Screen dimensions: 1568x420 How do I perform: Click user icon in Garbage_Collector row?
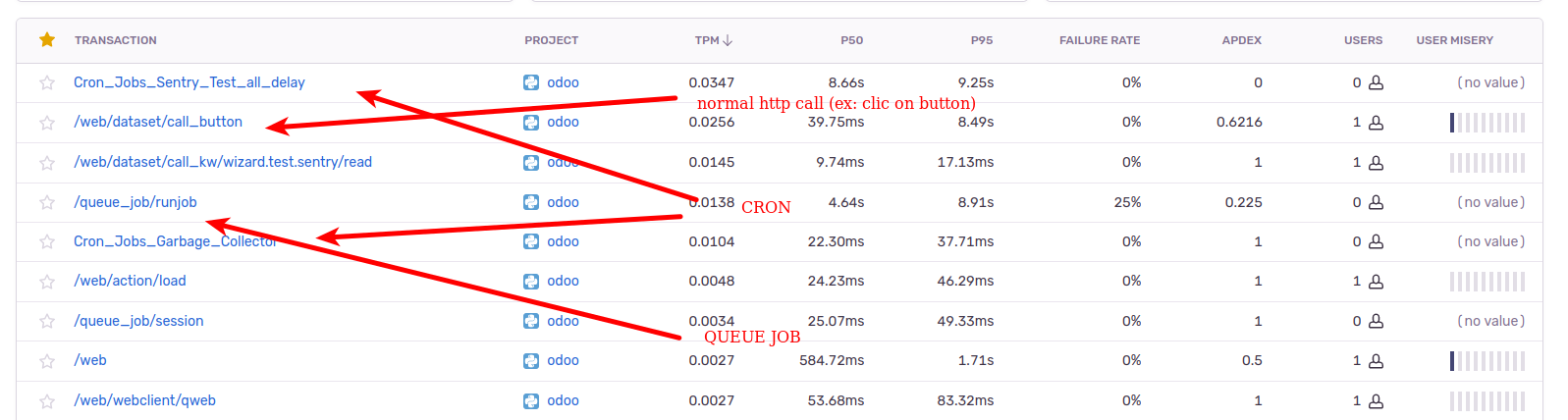coord(1376,241)
